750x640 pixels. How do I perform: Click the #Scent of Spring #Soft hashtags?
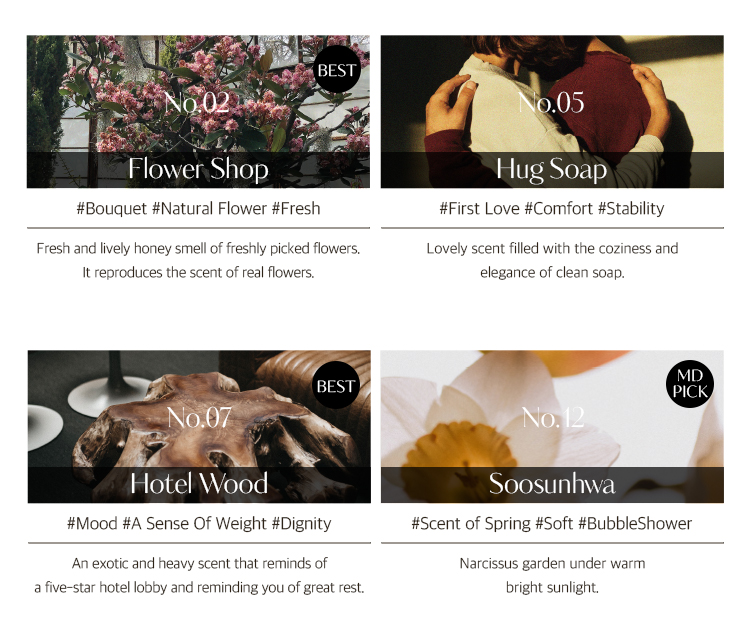coord(492,524)
